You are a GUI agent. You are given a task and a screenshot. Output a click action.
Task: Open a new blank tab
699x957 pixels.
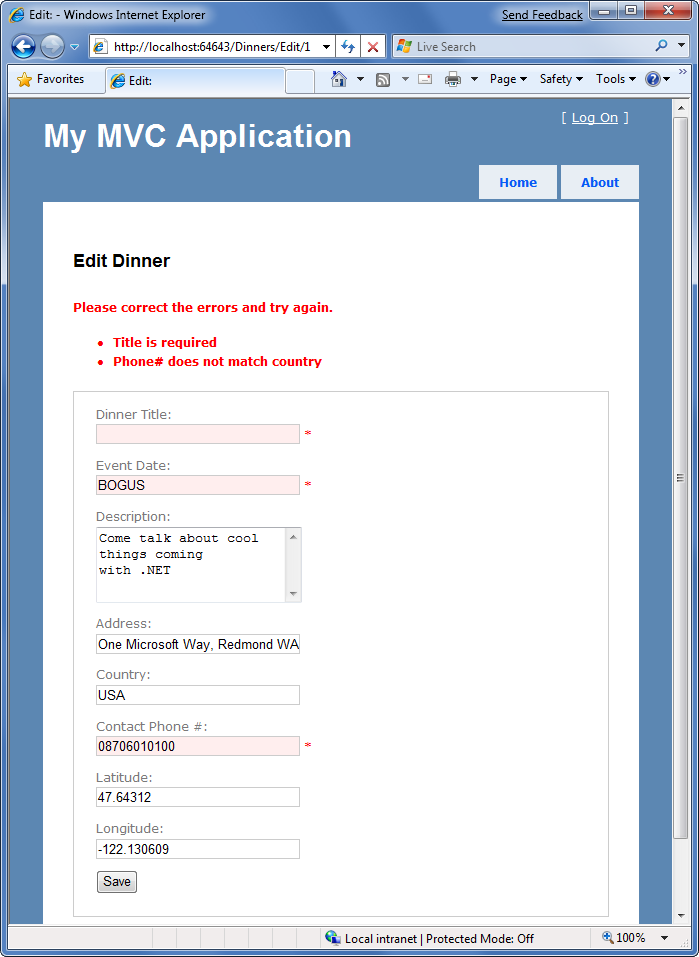(300, 81)
